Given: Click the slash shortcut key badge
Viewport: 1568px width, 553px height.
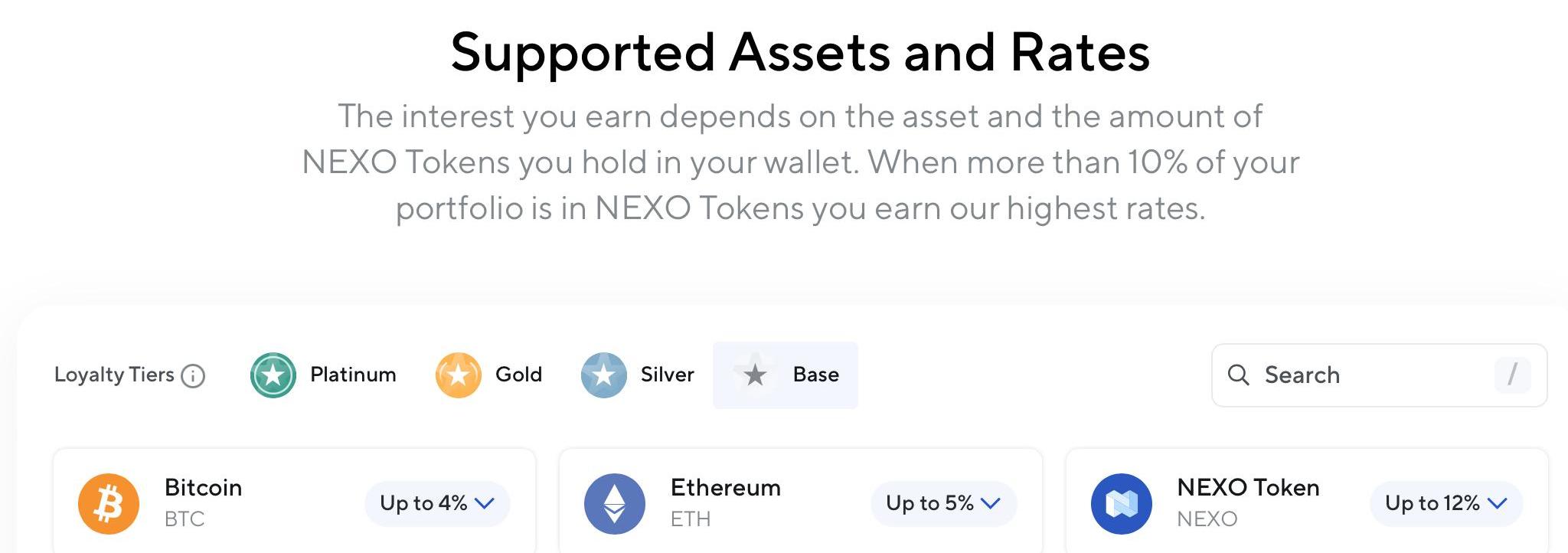Looking at the screenshot, I should pos(1512,375).
